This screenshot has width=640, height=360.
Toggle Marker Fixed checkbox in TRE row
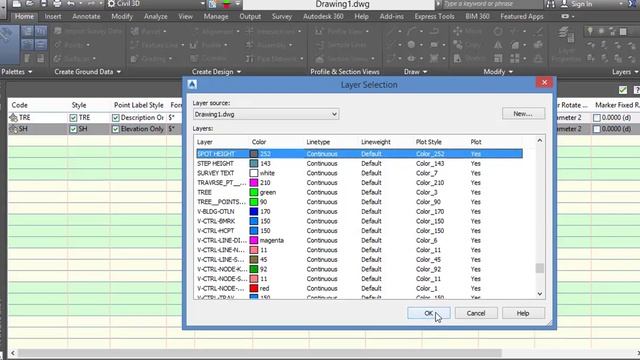[597, 118]
